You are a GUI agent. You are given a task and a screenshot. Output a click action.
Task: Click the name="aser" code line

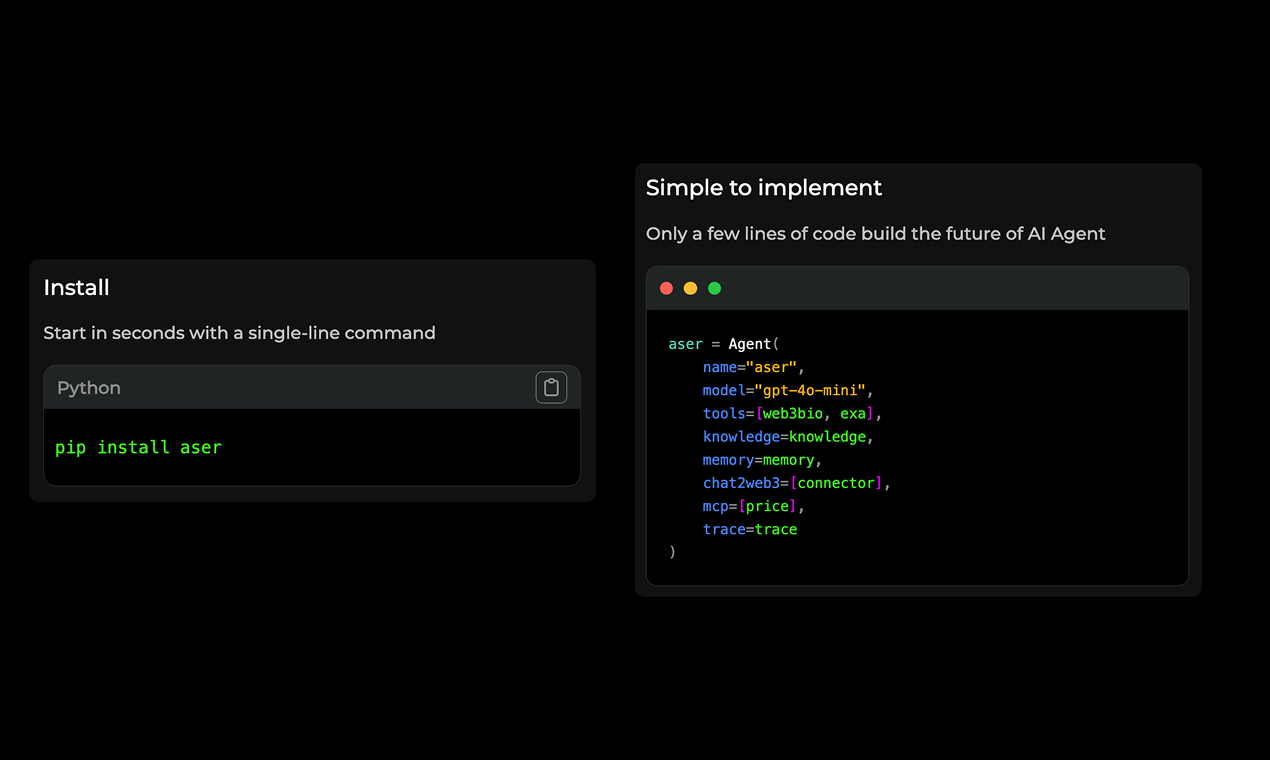tap(754, 367)
